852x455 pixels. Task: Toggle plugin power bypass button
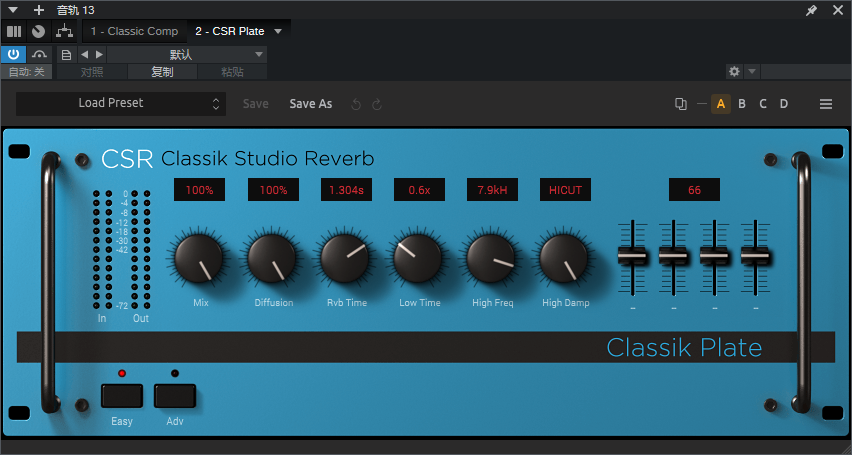click(x=14, y=54)
